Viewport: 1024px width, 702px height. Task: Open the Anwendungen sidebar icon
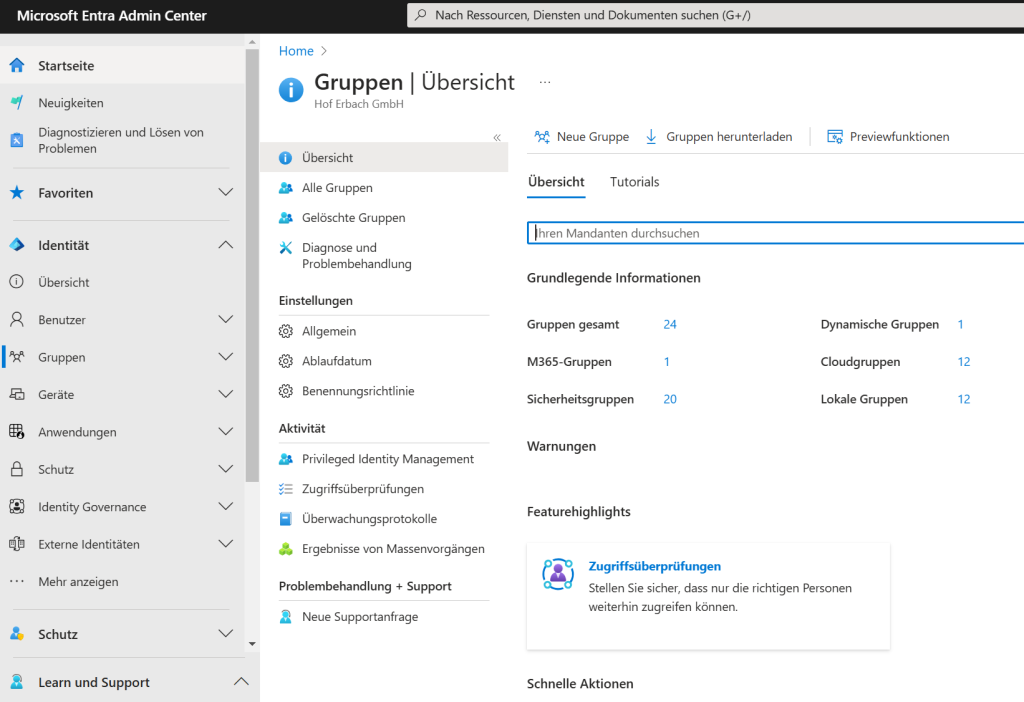click(x=17, y=431)
